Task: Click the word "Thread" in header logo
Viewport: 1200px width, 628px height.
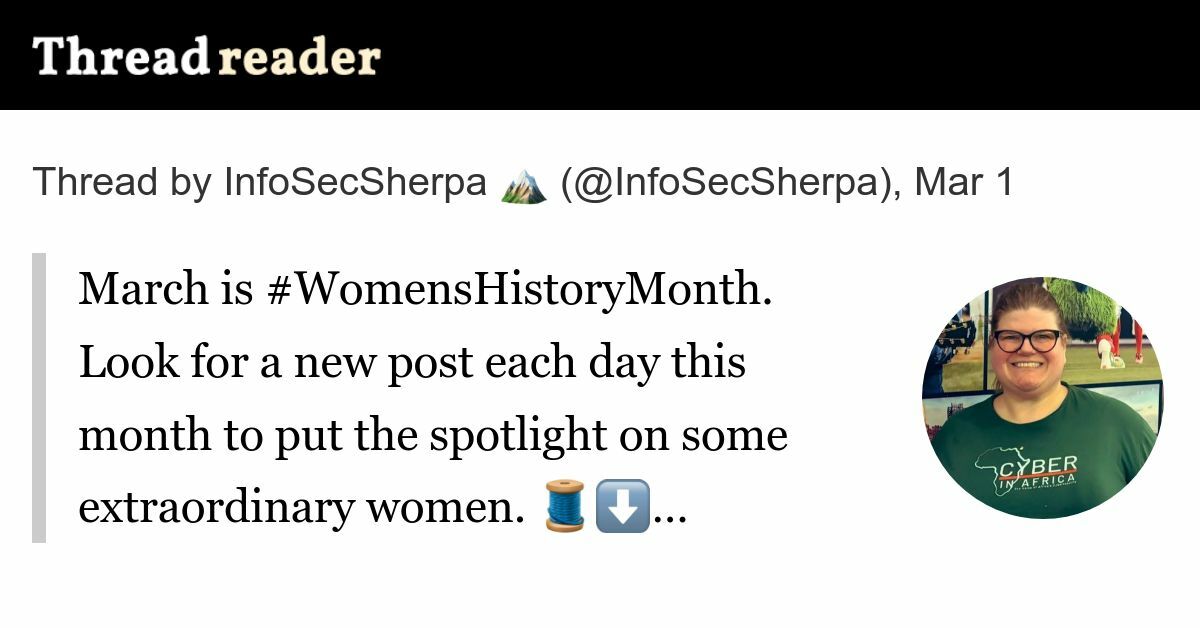Action: point(120,56)
